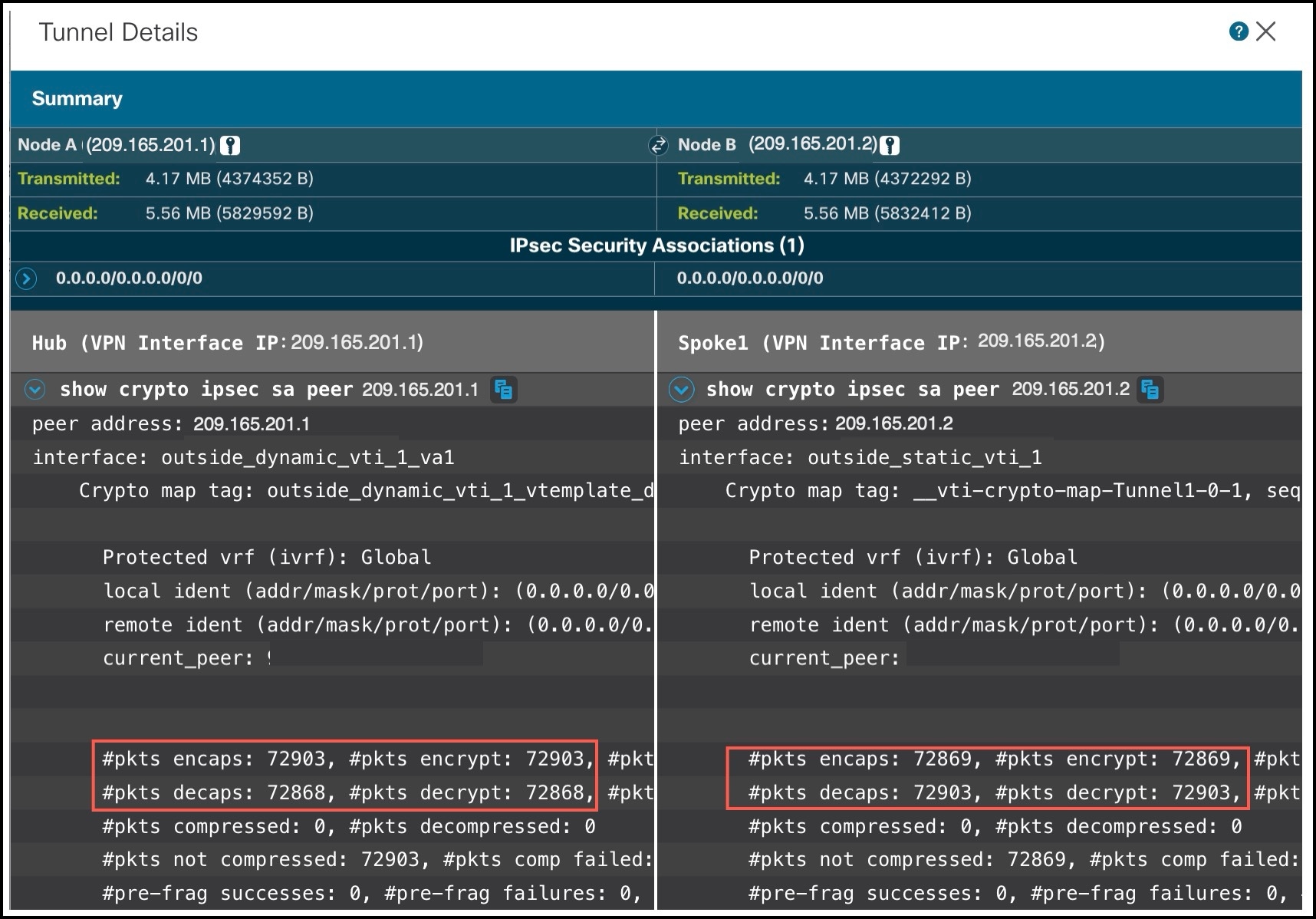Select Hub Protected vrf Global line

pyautogui.click(x=267, y=558)
